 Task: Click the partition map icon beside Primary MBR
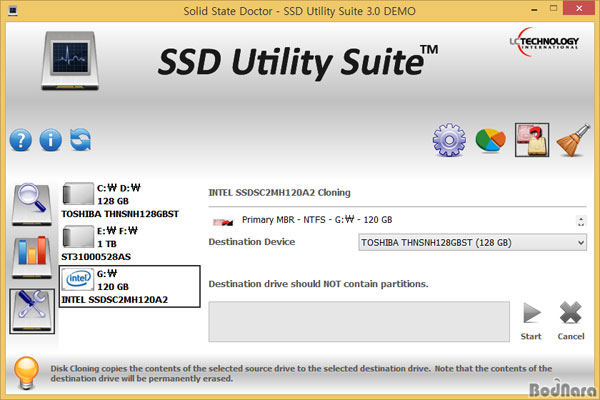223,222
